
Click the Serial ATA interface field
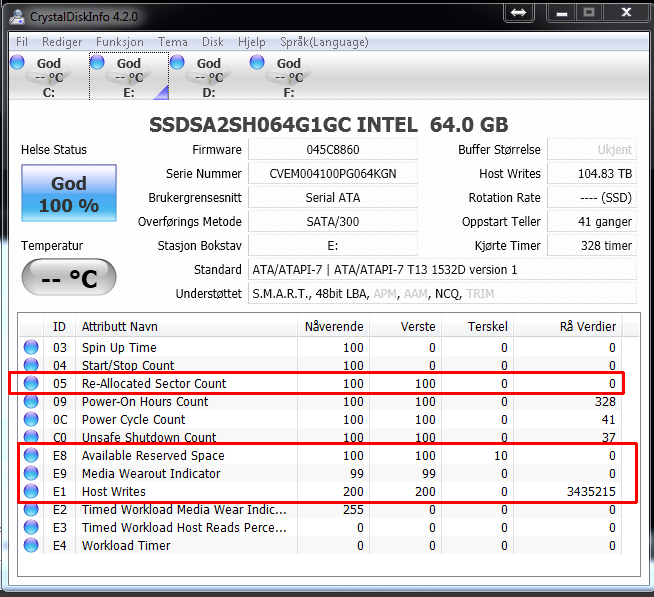tap(333, 197)
